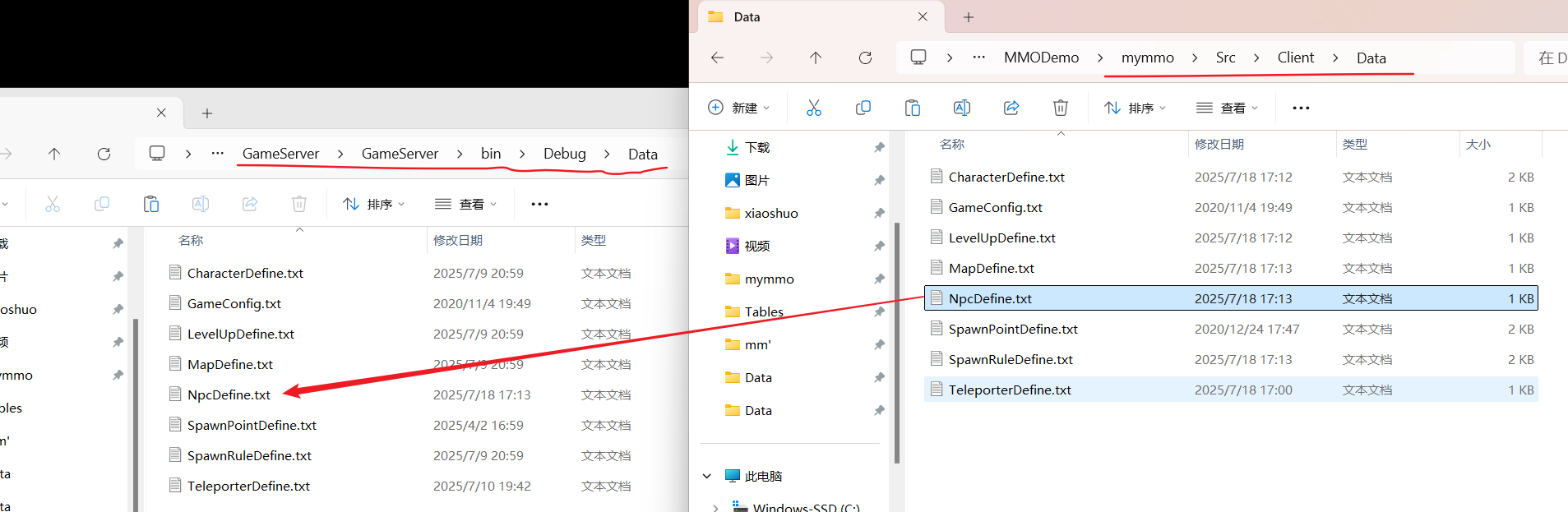This screenshot has width=1568, height=512.
Task: Sort by 修改日期 column in right window
Action: pos(1219,145)
